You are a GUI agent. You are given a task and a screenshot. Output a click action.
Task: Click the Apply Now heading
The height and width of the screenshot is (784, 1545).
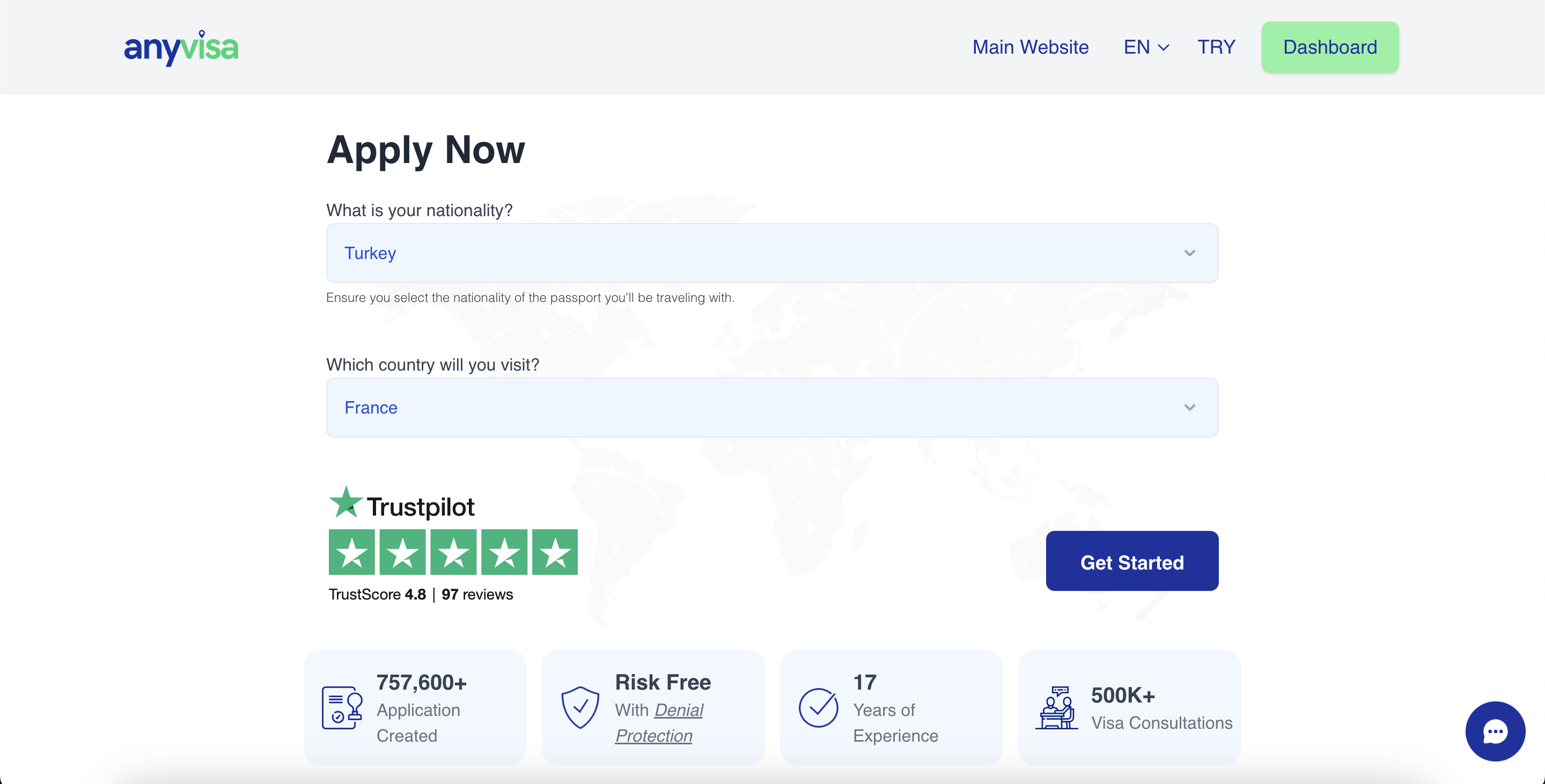[x=425, y=150]
